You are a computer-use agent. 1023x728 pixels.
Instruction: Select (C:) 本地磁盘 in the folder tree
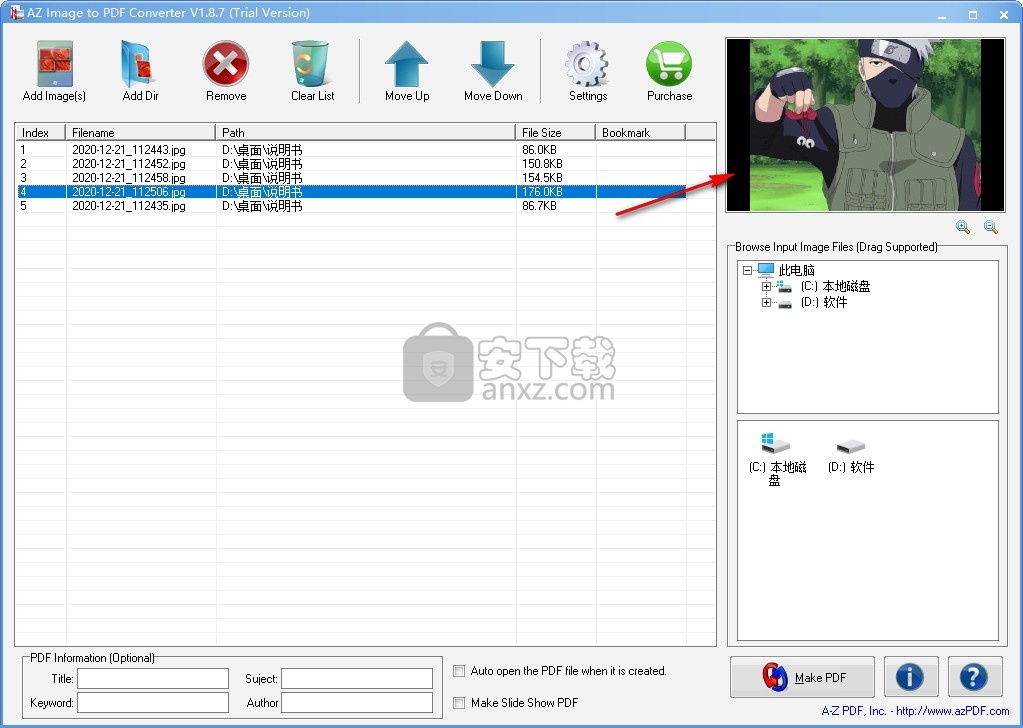pyautogui.click(x=835, y=286)
